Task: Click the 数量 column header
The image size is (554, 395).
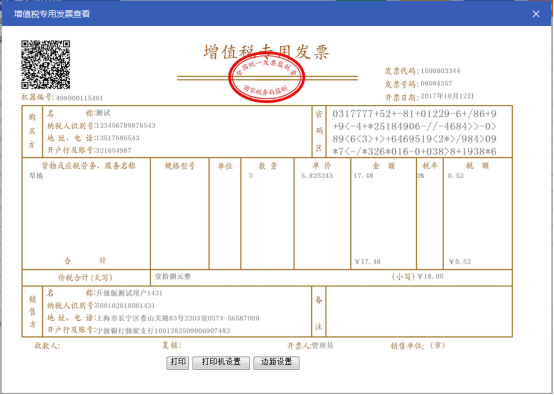Action: [267, 166]
